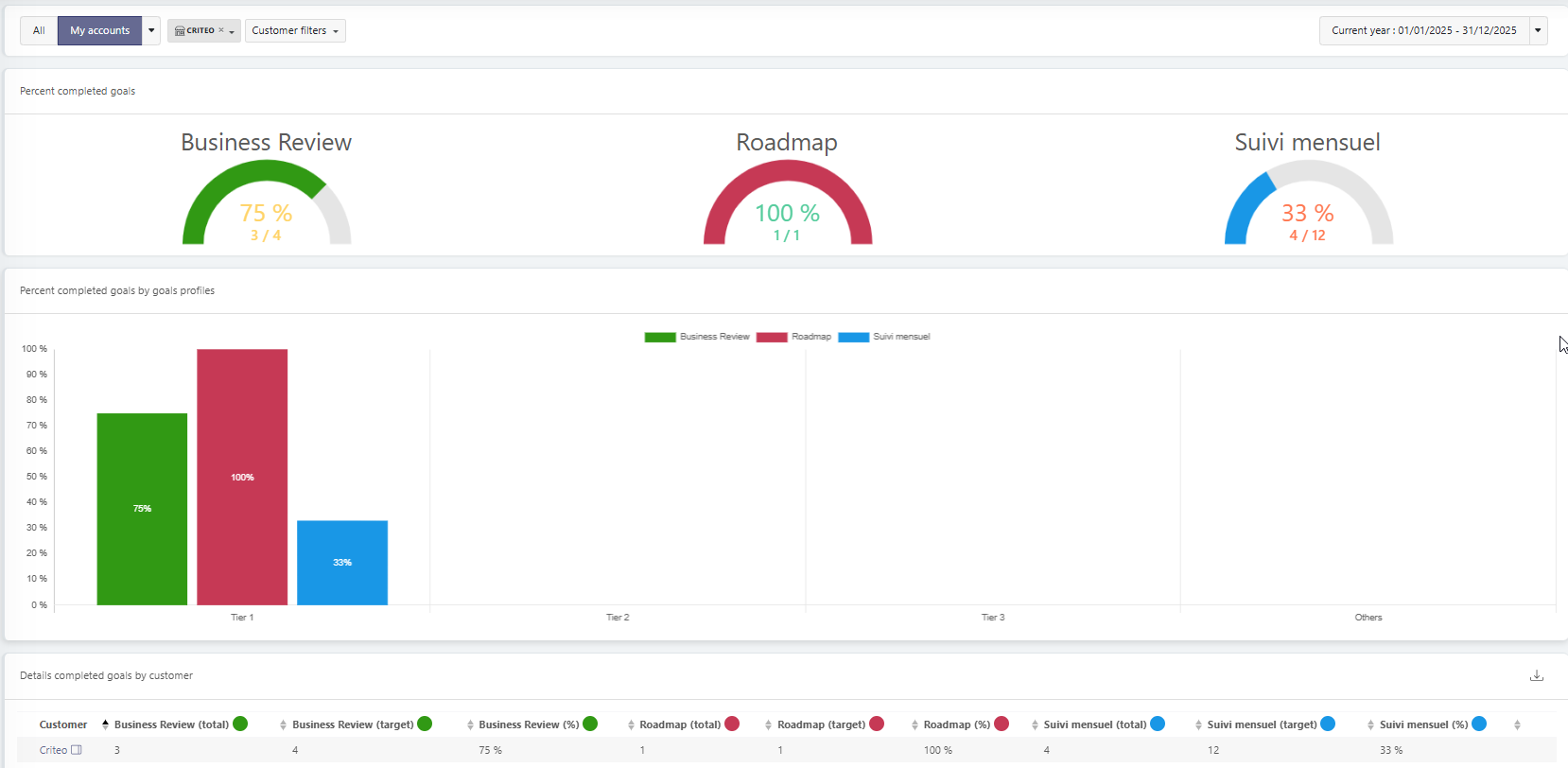The height and width of the screenshot is (768, 1568).
Task: Click the store icon in Criteo chip
Action: click(x=180, y=30)
